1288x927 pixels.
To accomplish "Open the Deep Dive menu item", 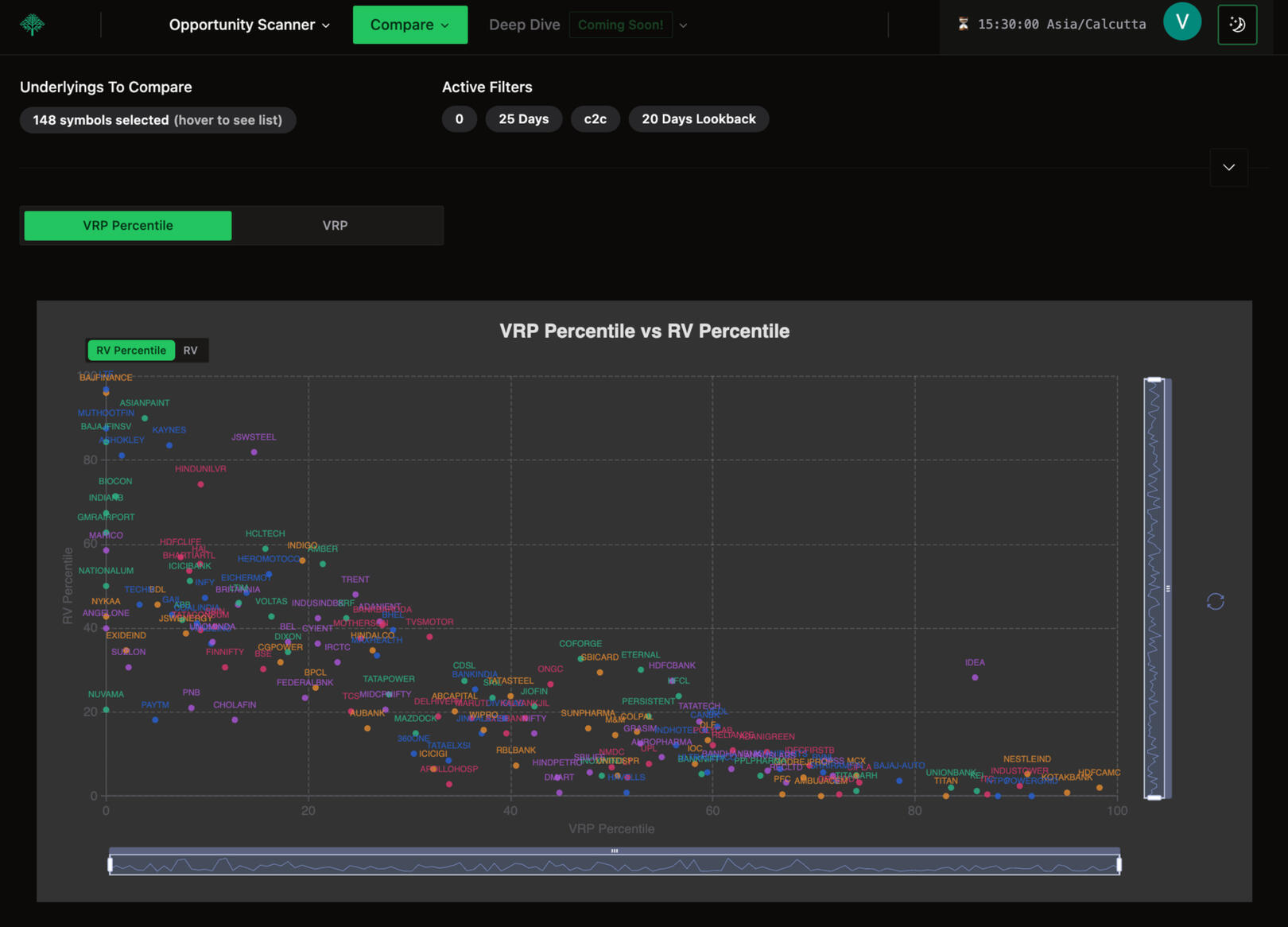I will pyautogui.click(x=524, y=25).
